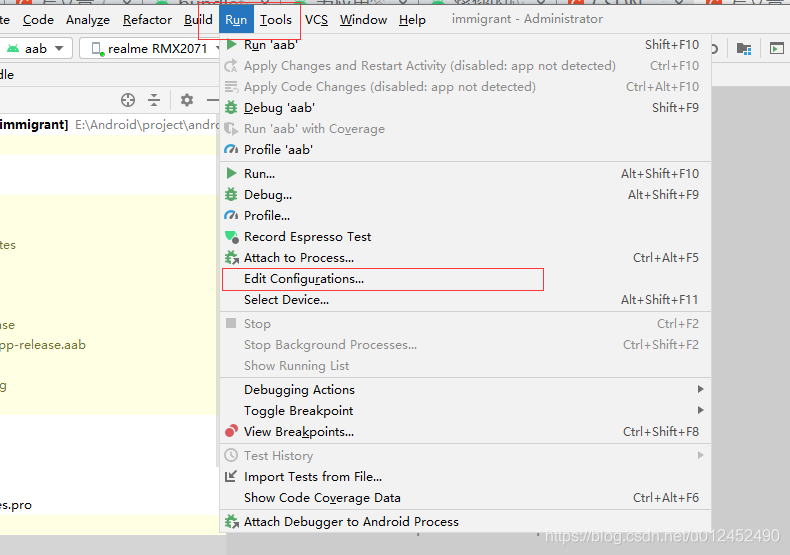
Task: Choose the Profile... entry
Action: coord(465,216)
